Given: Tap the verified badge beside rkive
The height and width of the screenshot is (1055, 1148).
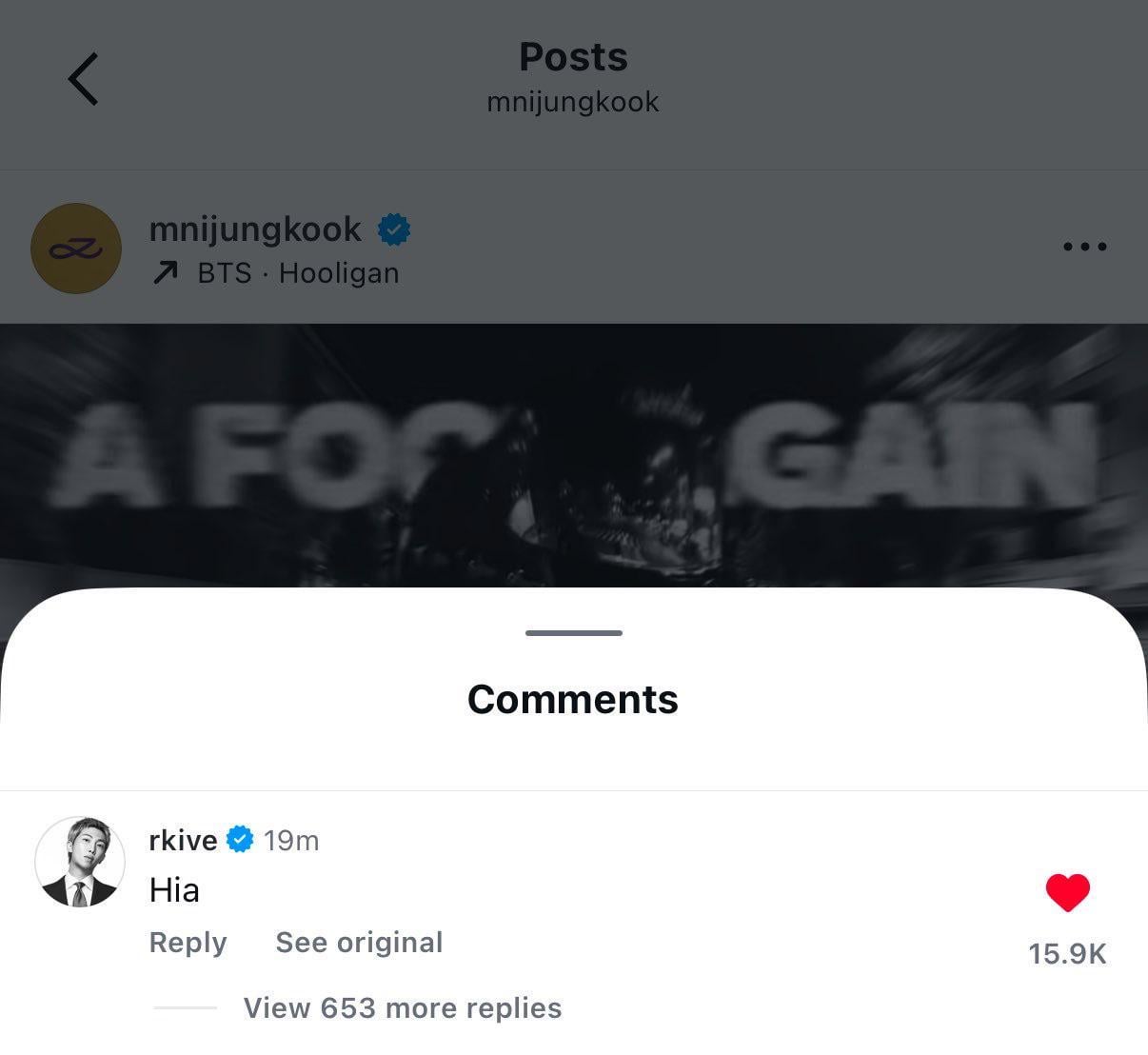Looking at the screenshot, I should 240,840.
